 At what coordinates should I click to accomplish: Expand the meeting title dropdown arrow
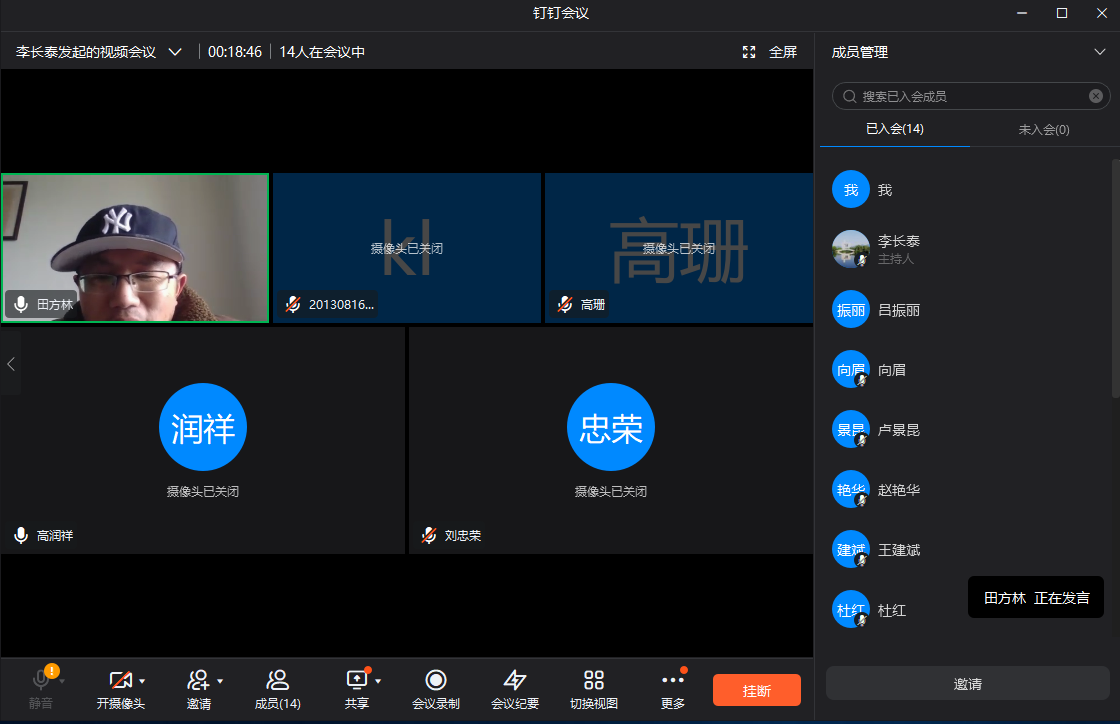click(175, 52)
